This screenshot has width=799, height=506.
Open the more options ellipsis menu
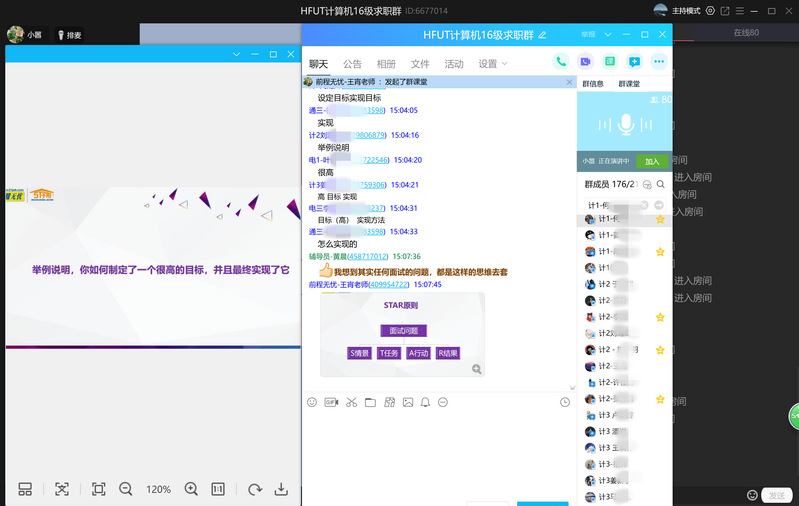point(659,62)
